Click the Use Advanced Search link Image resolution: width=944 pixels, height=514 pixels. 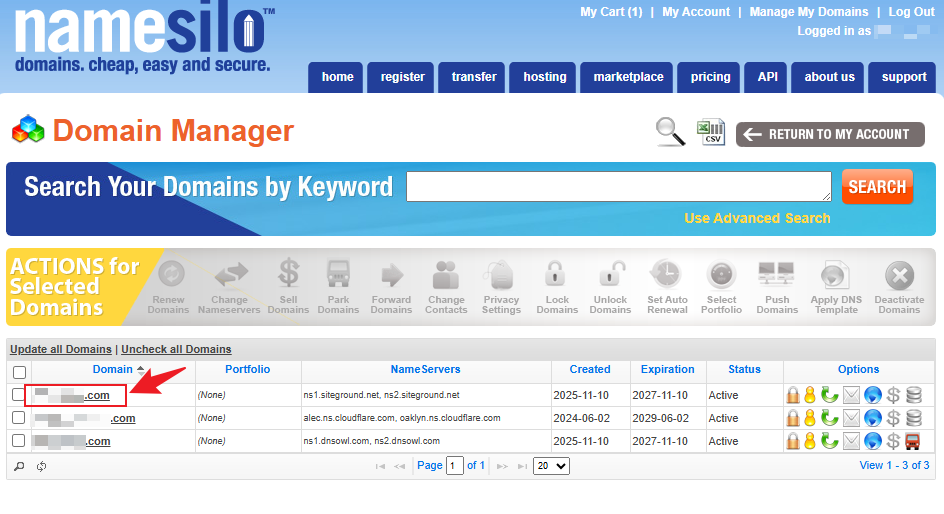pos(757,218)
